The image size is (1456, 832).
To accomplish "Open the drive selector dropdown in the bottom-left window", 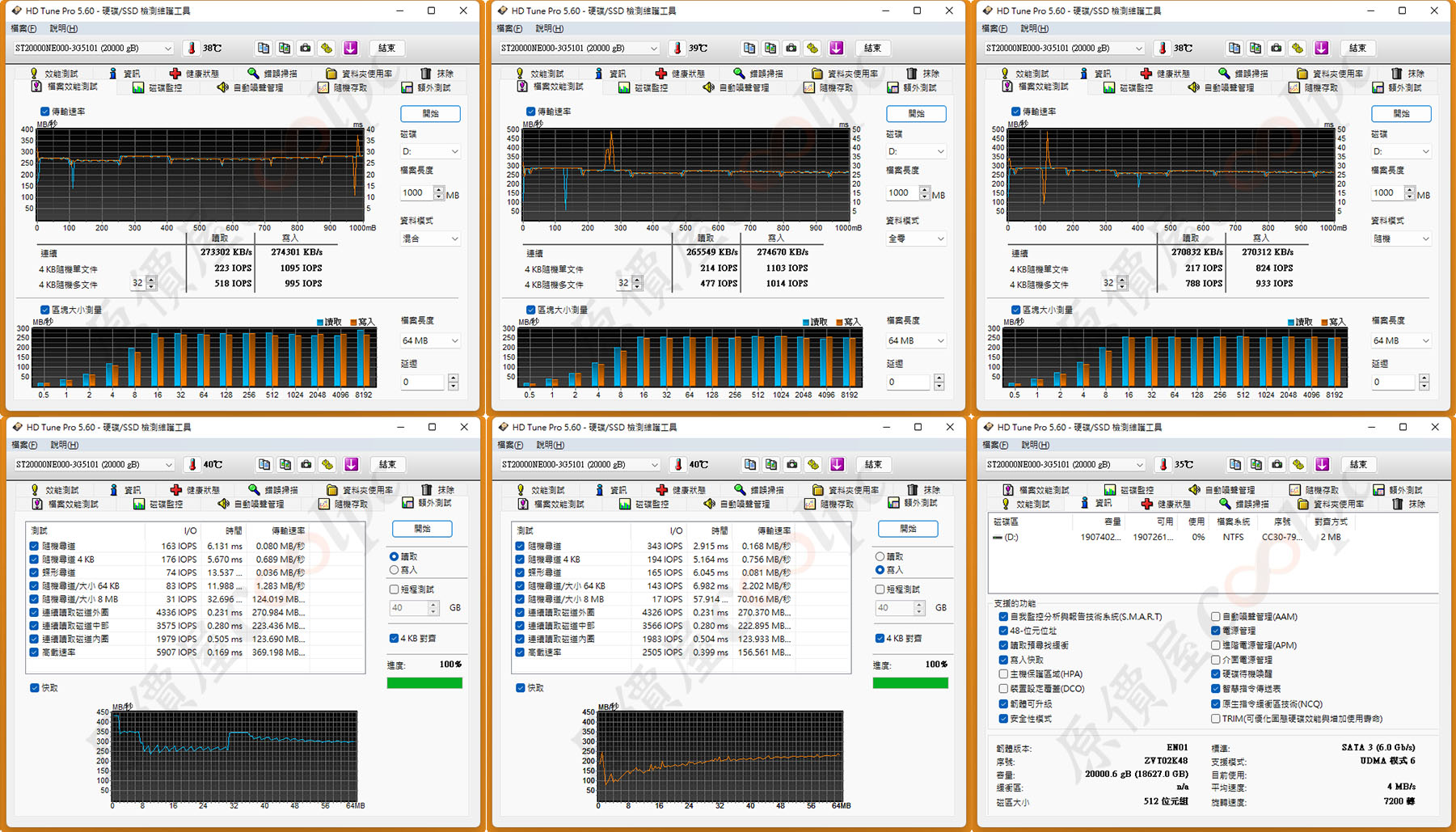I will (95, 464).
